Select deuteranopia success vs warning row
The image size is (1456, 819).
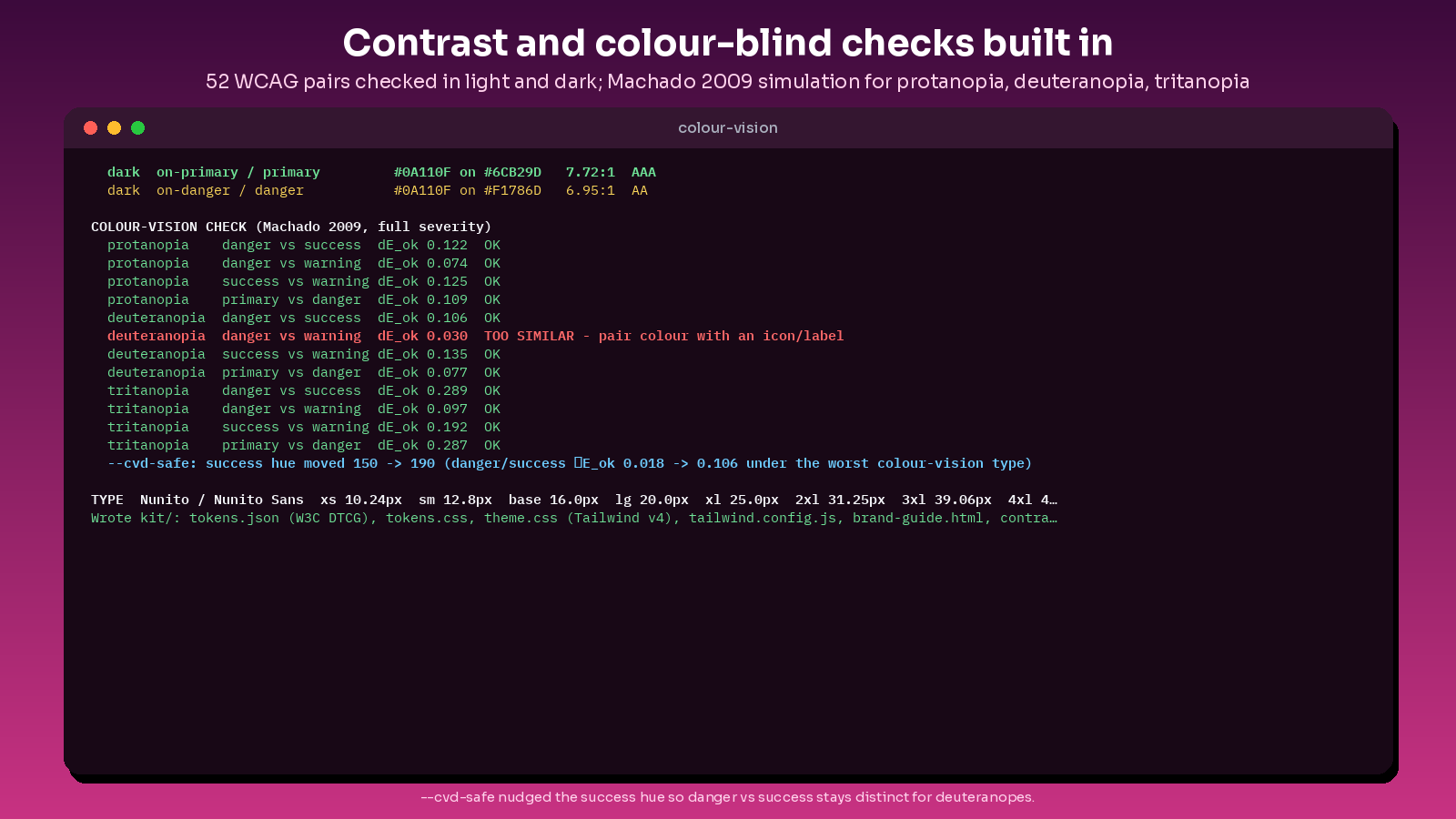tap(304, 354)
